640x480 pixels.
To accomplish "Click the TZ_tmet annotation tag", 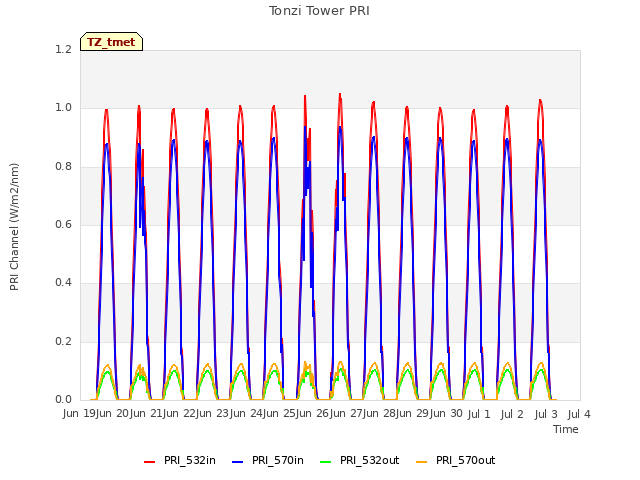I will point(111,42).
